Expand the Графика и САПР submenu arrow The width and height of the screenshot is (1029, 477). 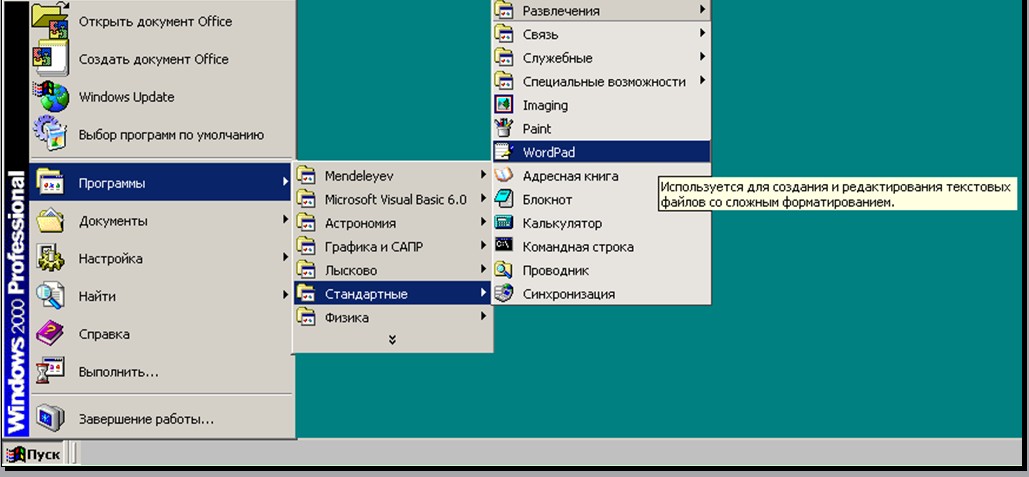point(482,245)
